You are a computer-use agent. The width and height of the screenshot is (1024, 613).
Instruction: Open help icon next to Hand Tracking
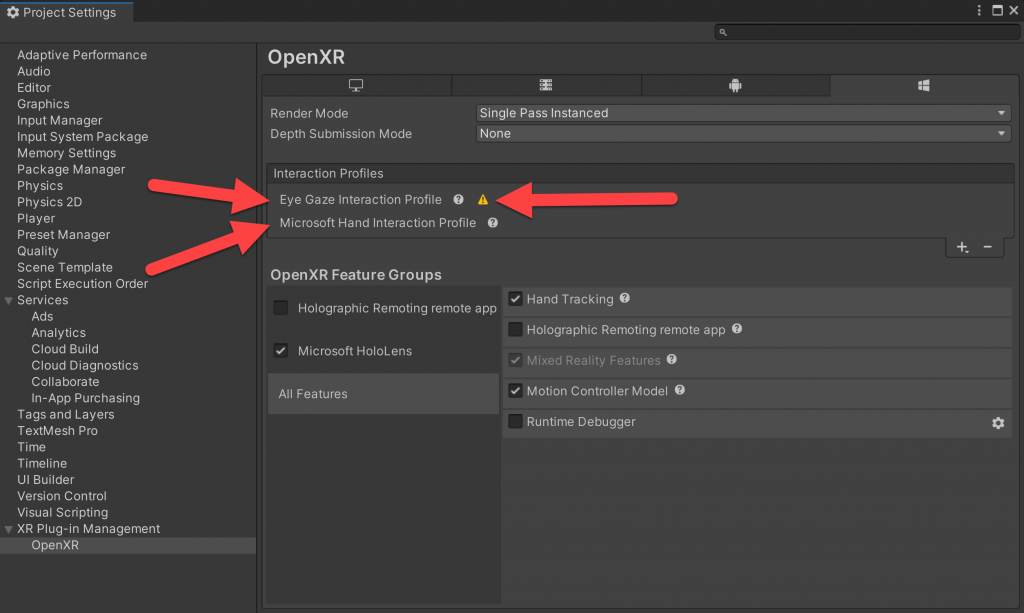[625, 298]
